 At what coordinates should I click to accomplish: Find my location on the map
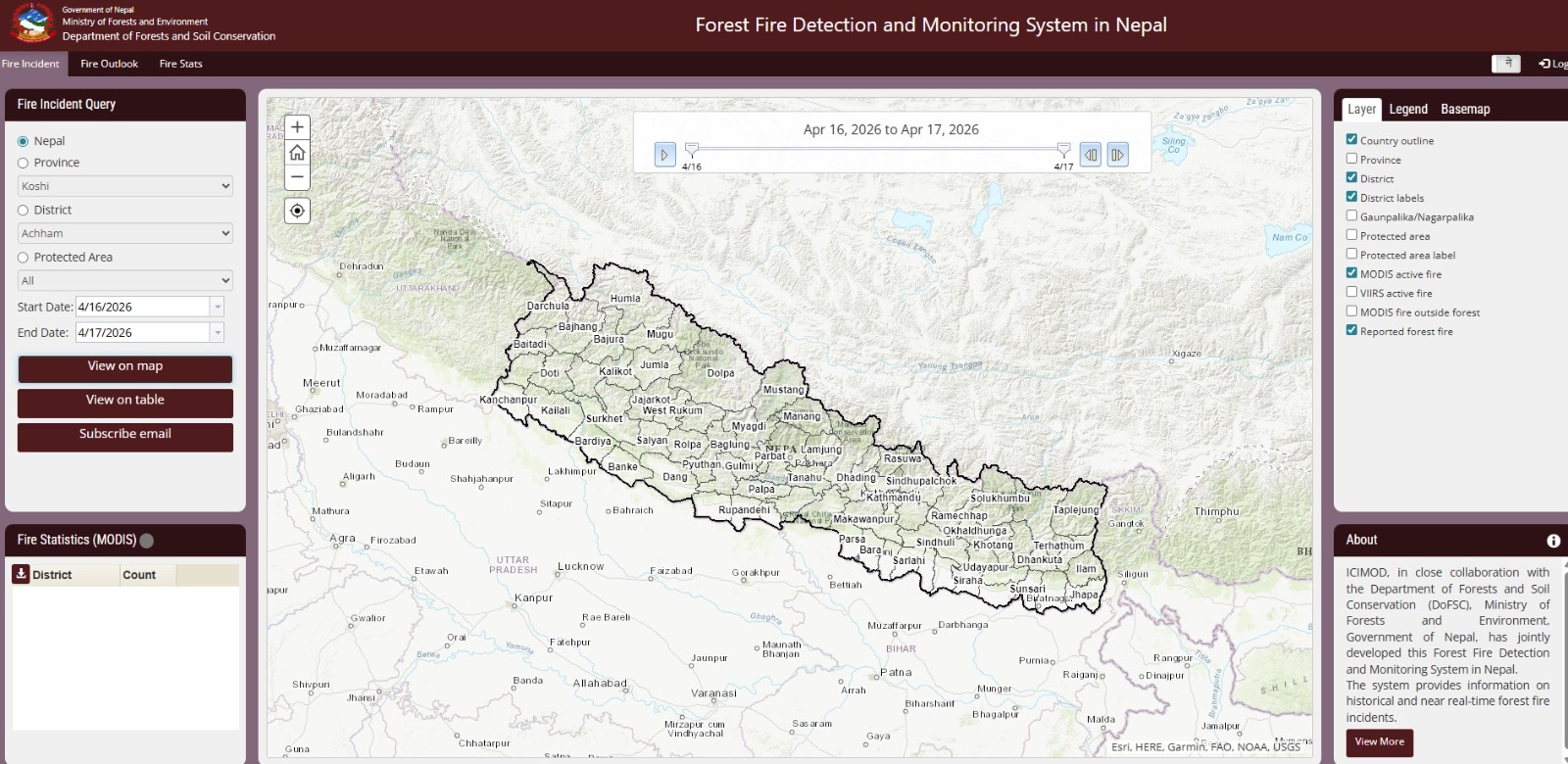[x=297, y=211]
